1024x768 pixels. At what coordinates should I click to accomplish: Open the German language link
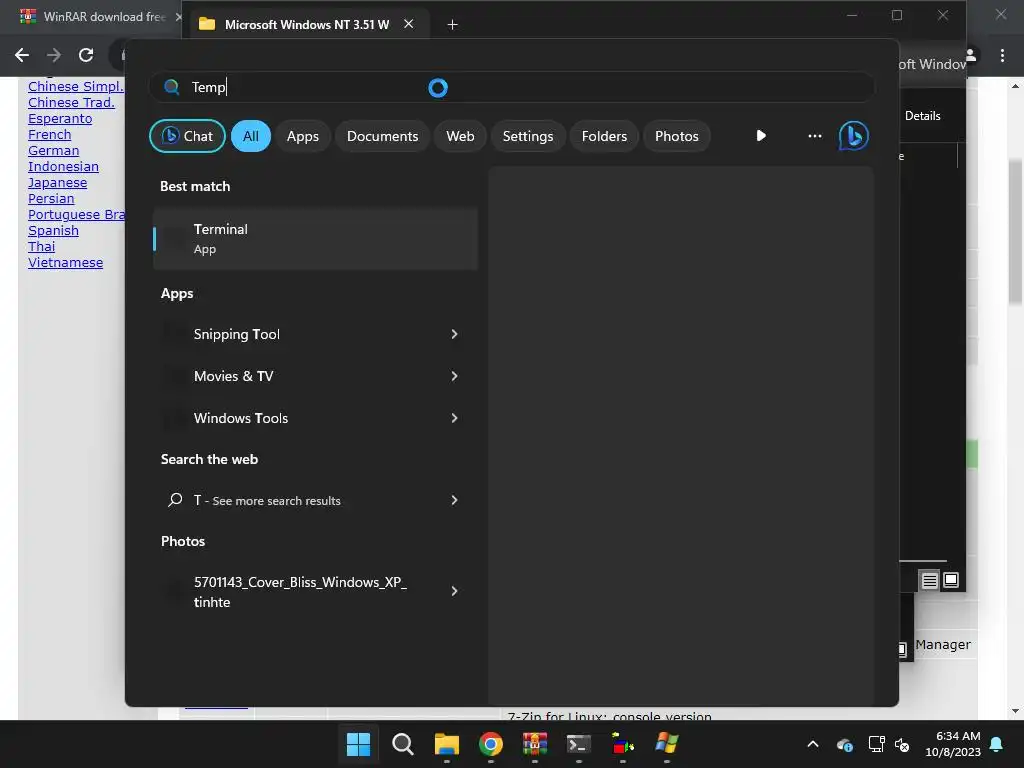point(54,150)
